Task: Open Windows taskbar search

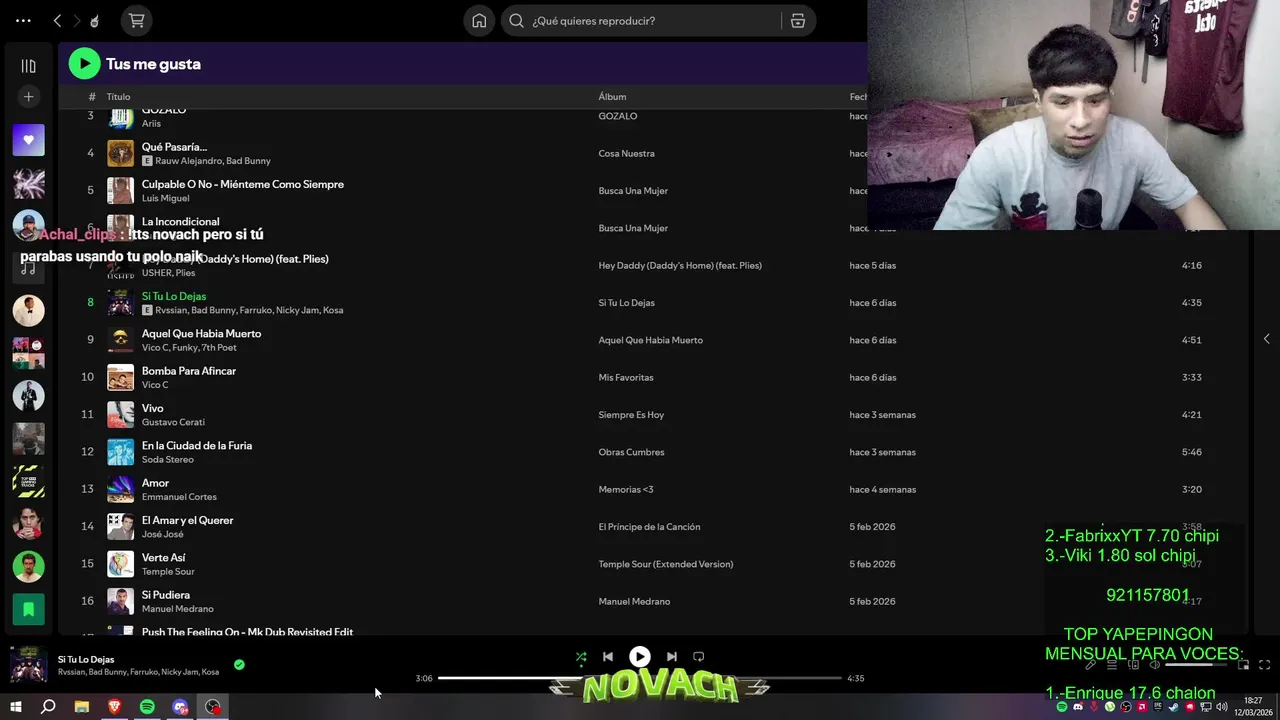Action: click(x=48, y=707)
